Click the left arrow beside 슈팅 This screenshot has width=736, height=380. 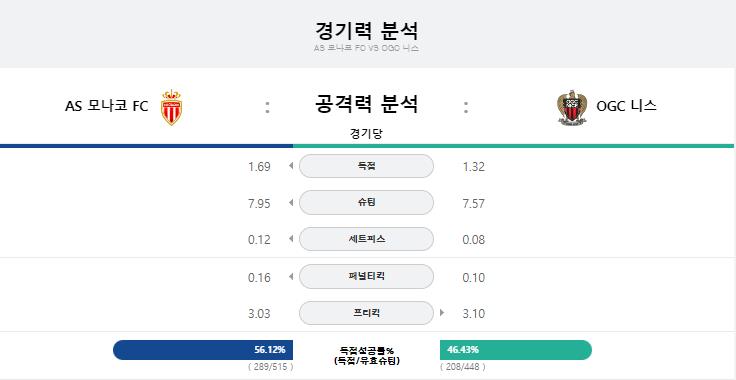tap(291, 203)
